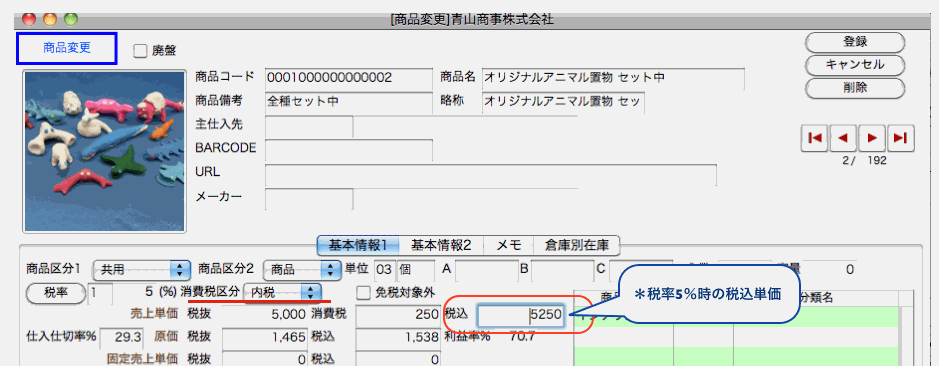Go to the next product record
The width and height of the screenshot is (939, 366).
[872, 138]
